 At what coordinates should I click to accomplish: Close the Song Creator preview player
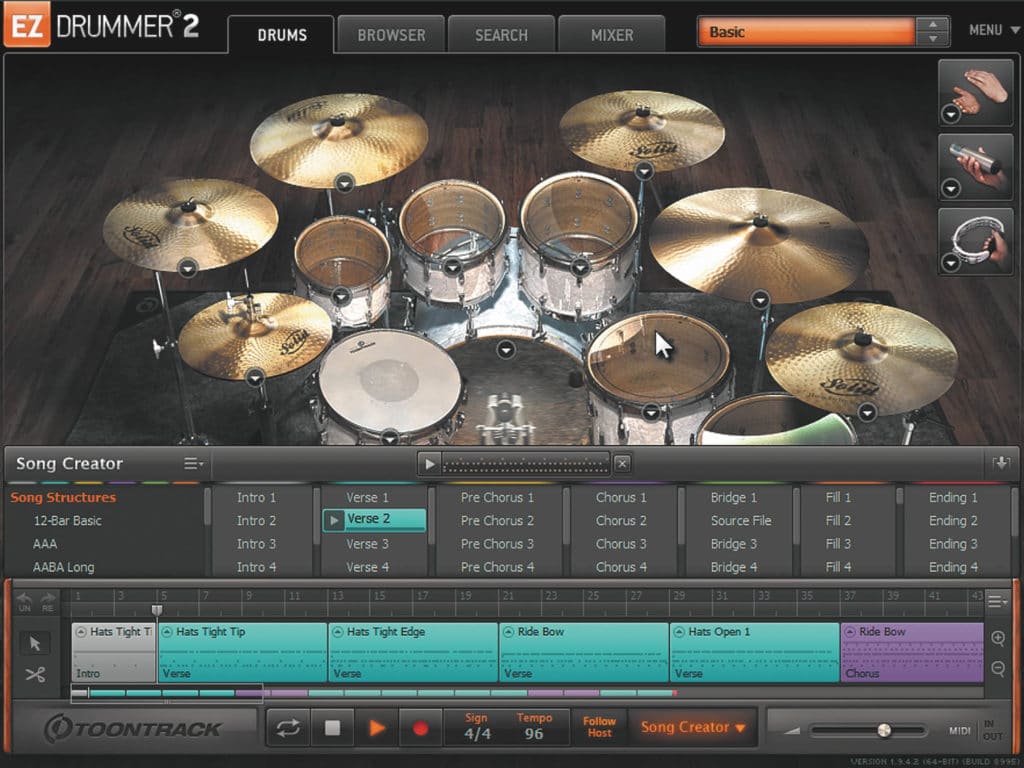point(622,464)
